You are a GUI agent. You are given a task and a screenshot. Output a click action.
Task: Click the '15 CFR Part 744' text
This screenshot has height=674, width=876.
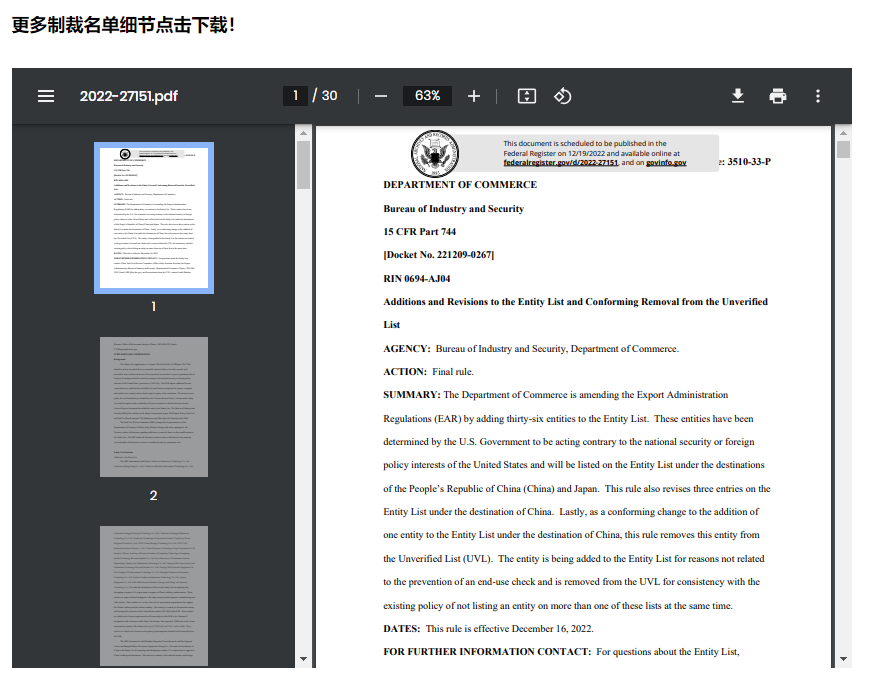(420, 231)
